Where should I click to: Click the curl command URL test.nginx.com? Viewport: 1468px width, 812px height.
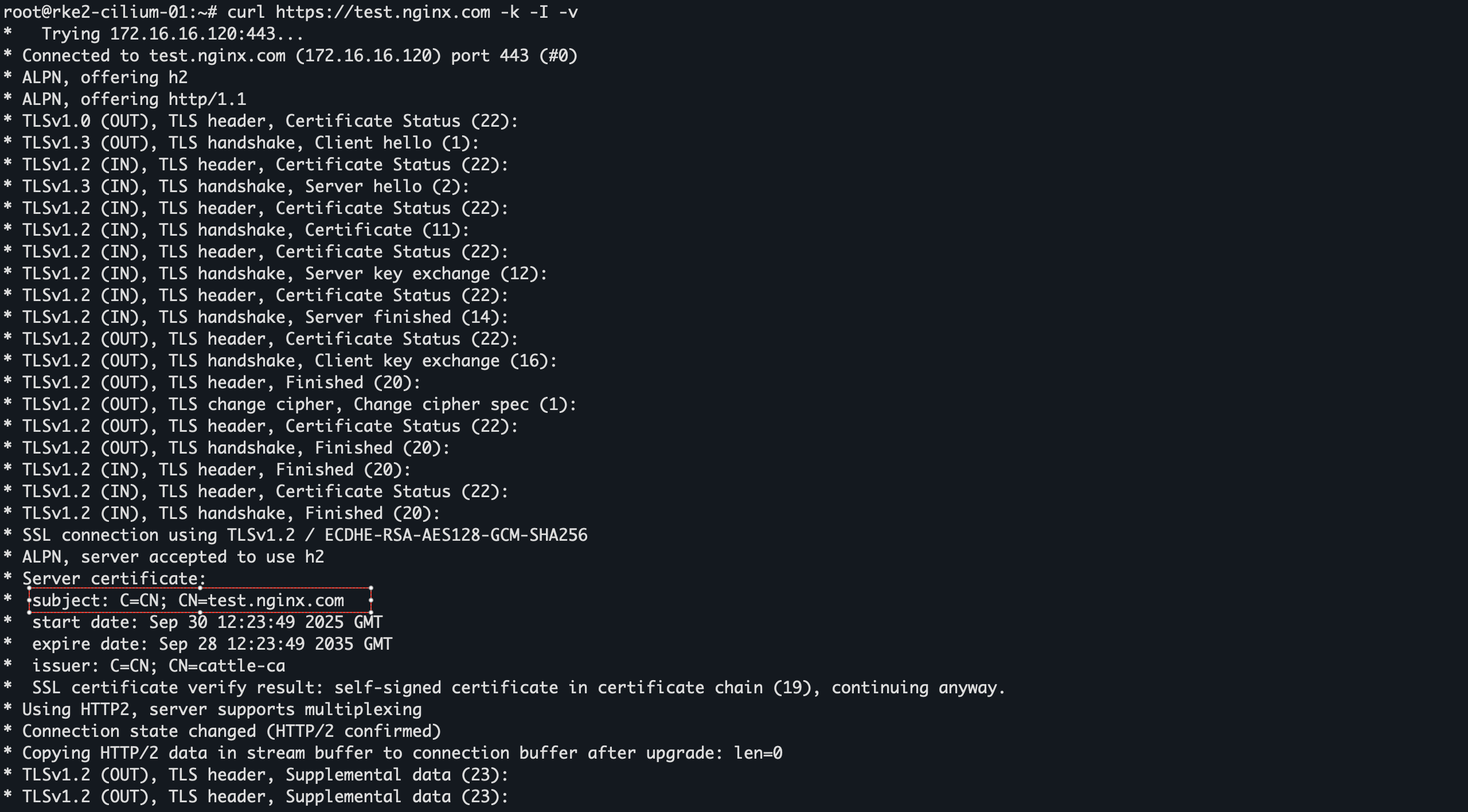tap(422, 11)
